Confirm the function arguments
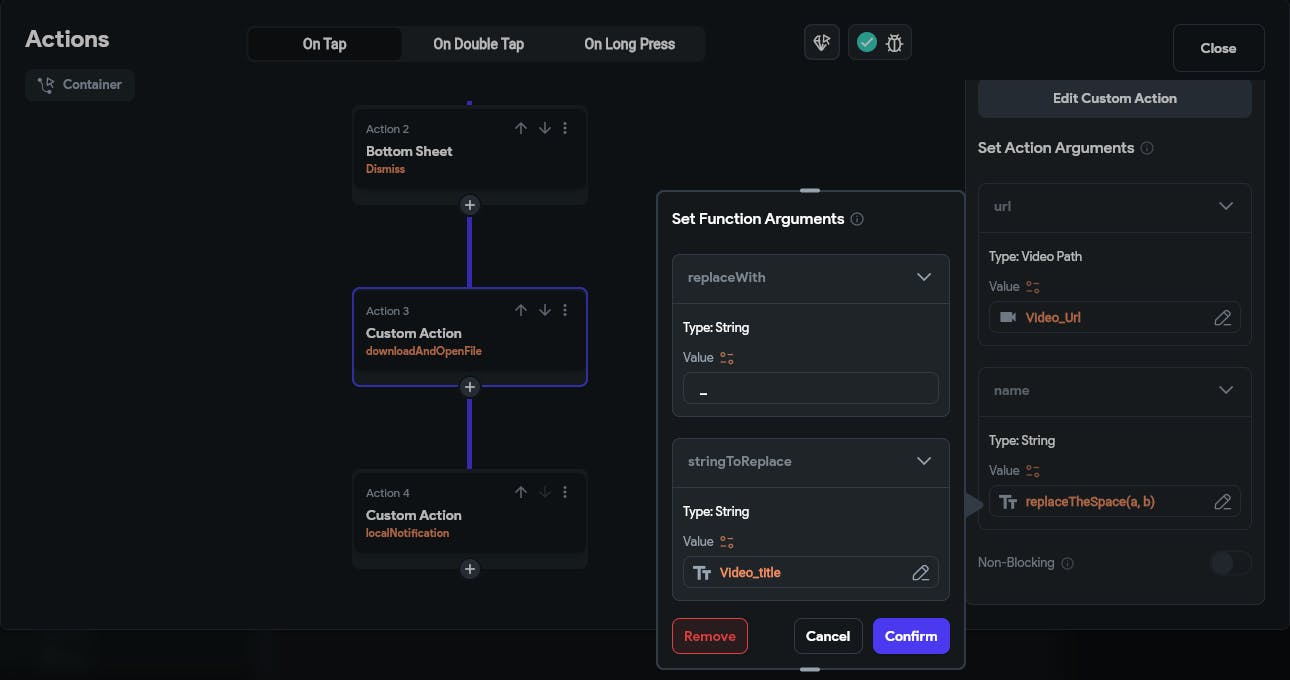 pyautogui.click(x=910, y=636)
